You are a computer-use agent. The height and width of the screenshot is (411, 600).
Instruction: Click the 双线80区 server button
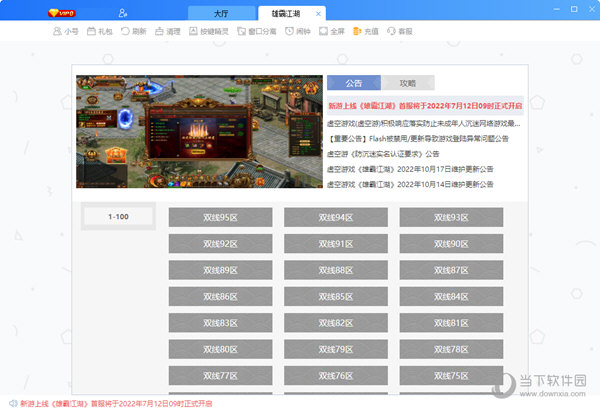point(220,349)
